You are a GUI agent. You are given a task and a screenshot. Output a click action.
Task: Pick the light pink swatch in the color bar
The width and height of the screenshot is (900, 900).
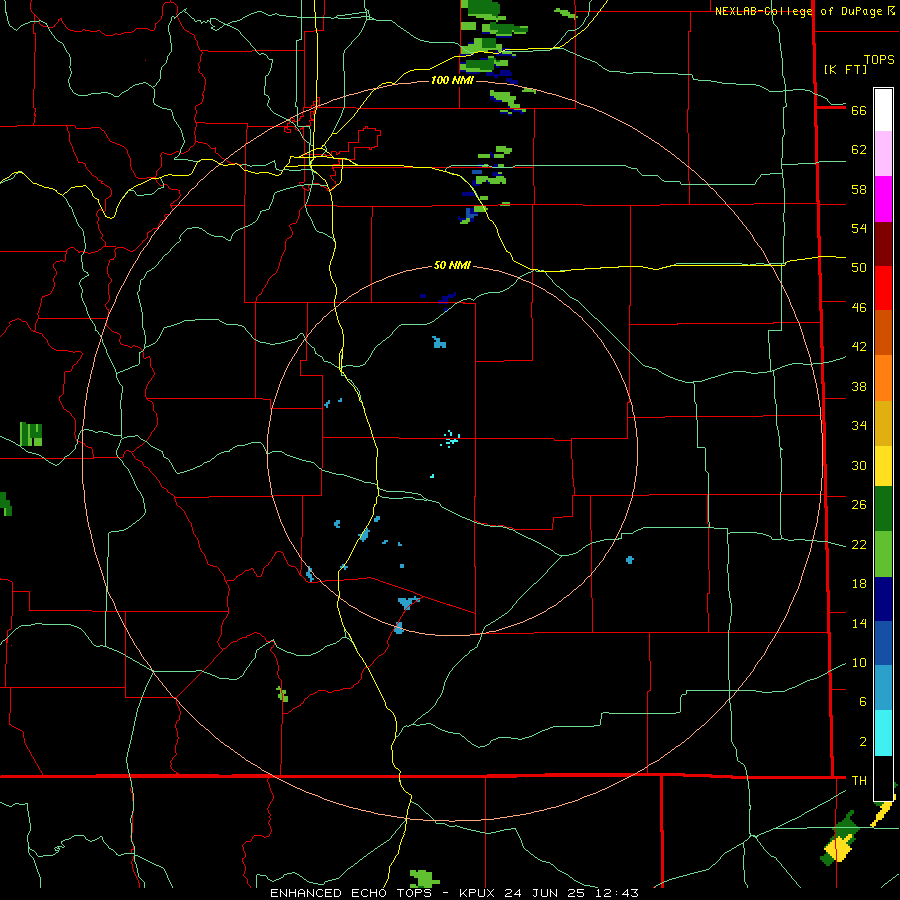[883, 154]
